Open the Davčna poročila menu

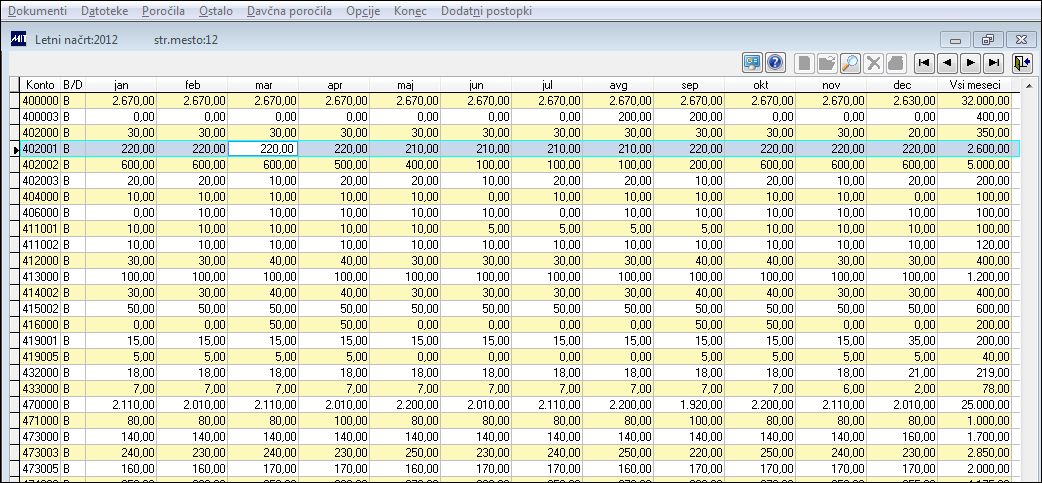(289, 11)
